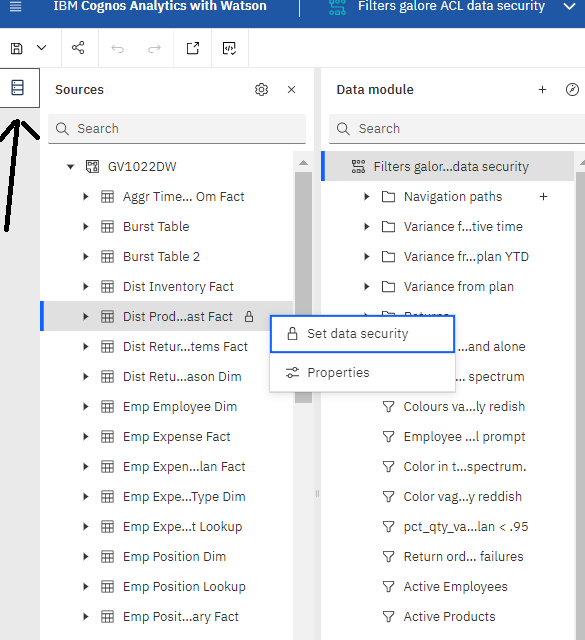Select Employee ...l prompt filter
Image resolution: width=585 pixels, height=640 pixels.
click(x=464, y=437)
